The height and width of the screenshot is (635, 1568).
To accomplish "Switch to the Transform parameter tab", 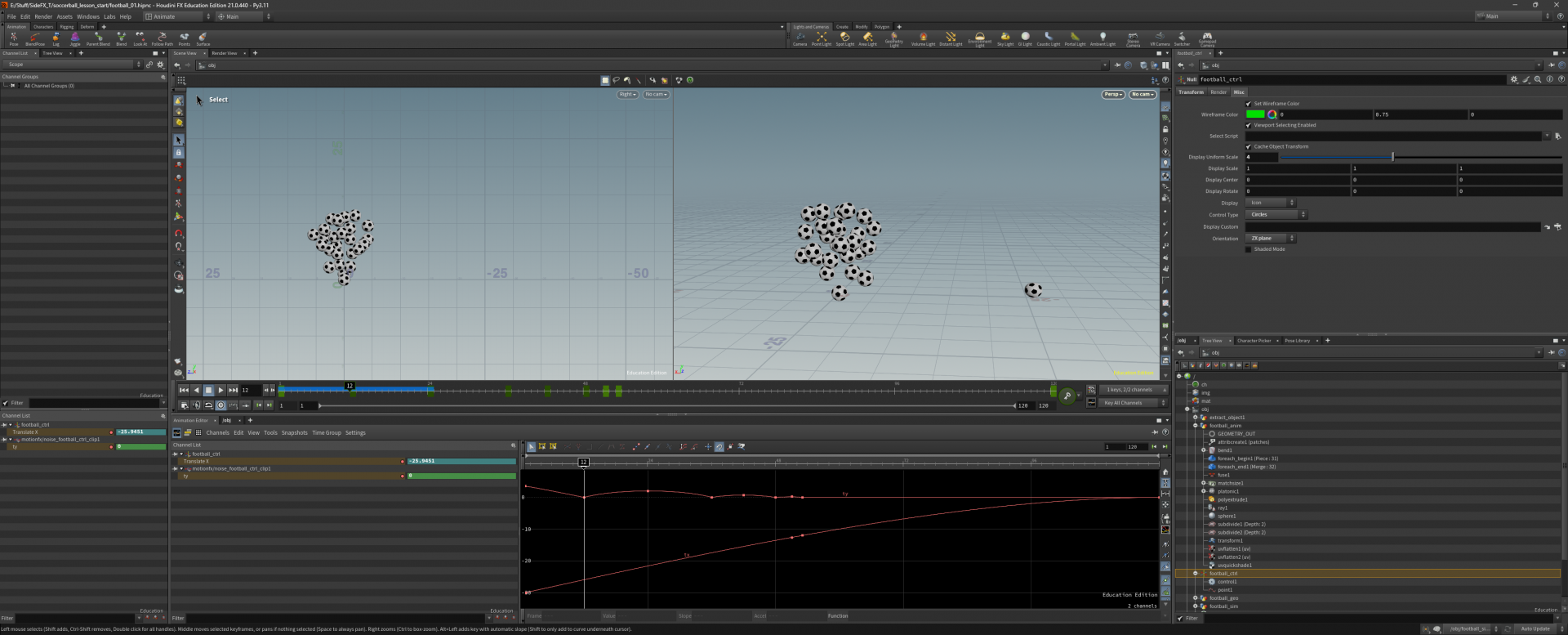I will [x=1191, y=92].
